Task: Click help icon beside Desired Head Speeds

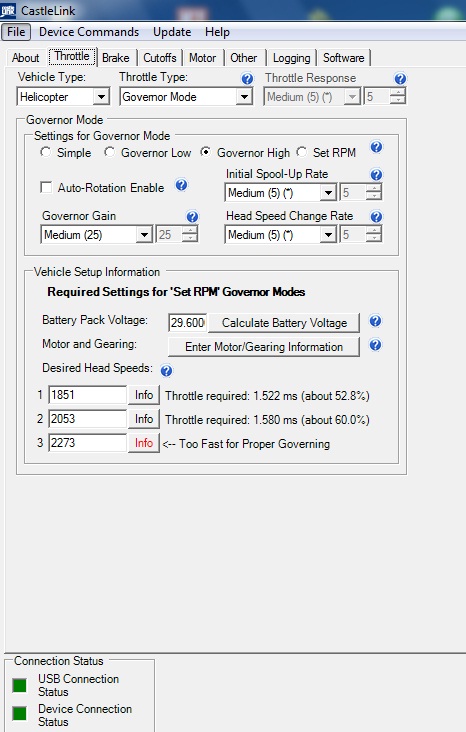Action: point(166,371)
